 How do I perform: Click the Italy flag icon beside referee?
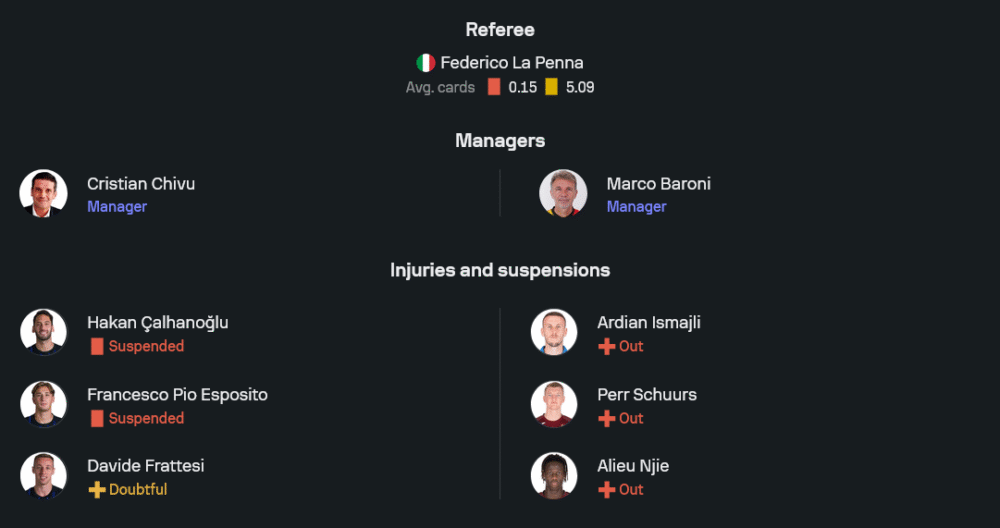(426, 63)
